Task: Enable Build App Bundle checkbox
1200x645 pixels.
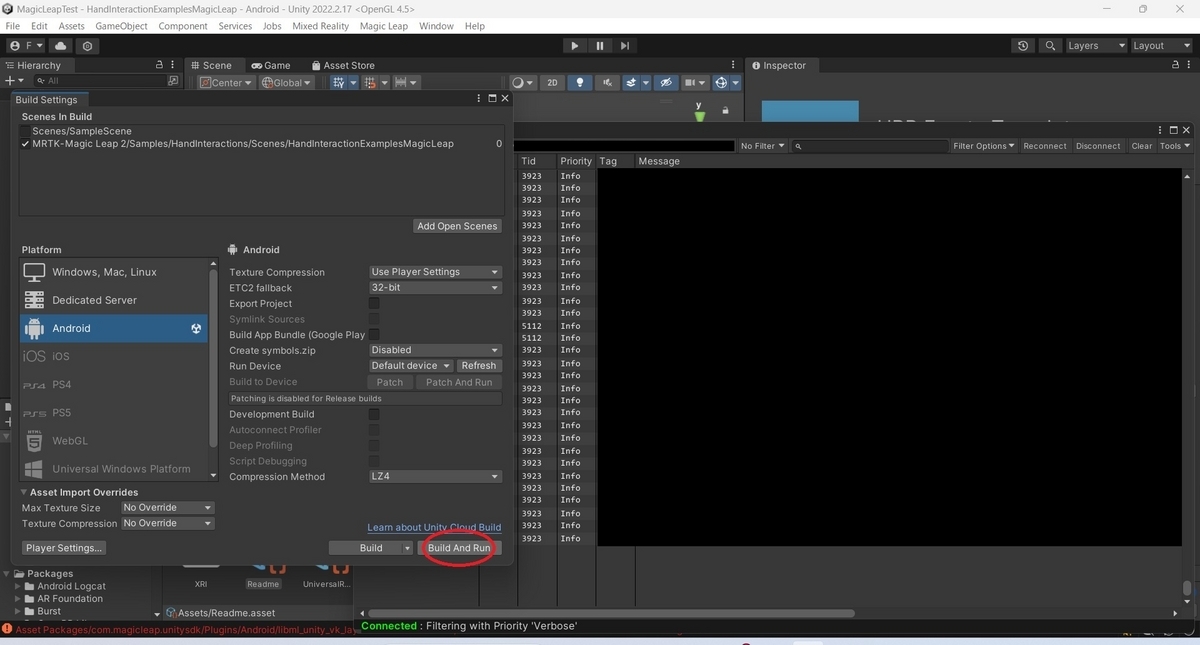Action: click(374, 334)
